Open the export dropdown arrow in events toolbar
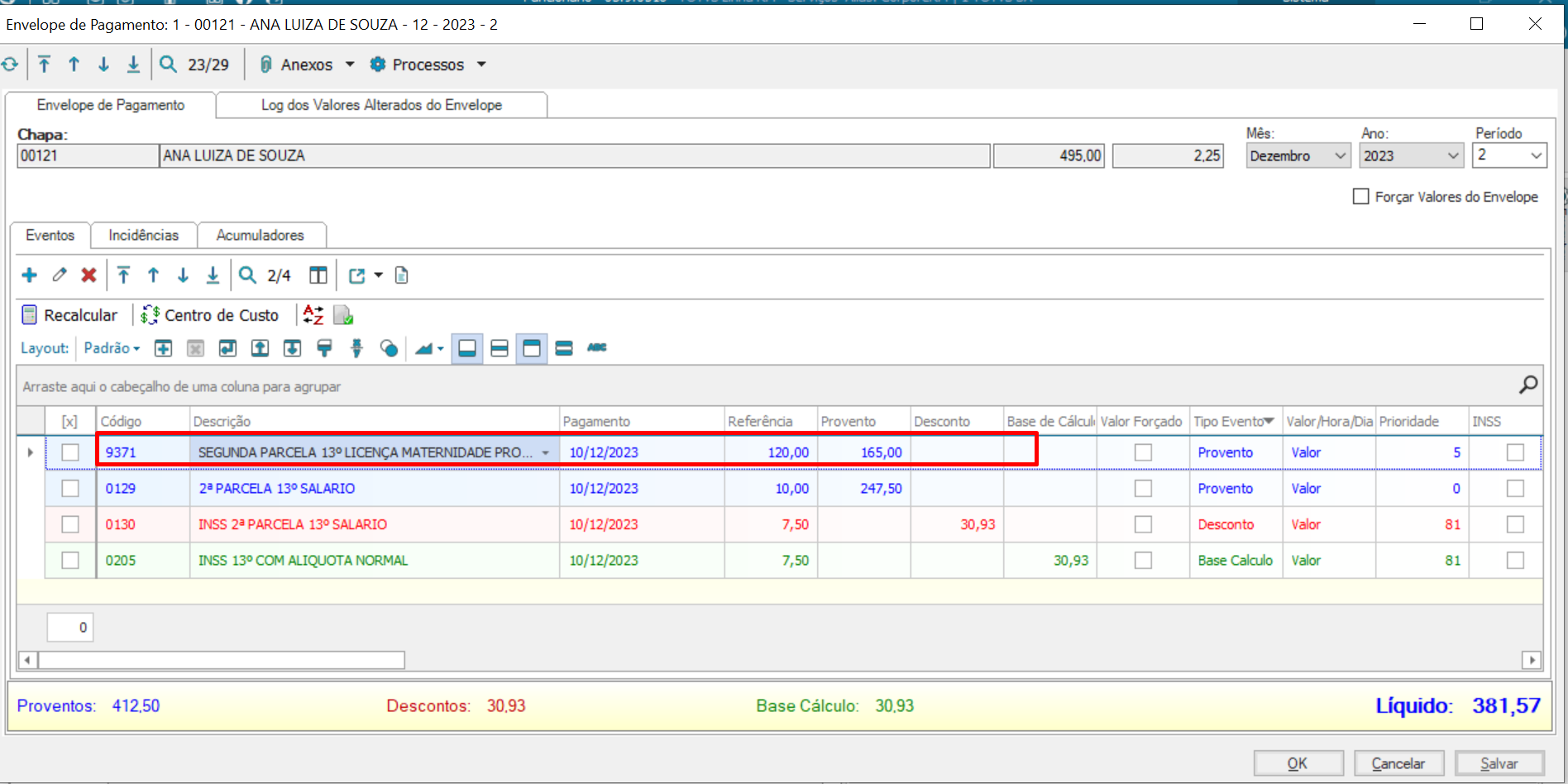Screen dimensions: 1568x784 379,275
